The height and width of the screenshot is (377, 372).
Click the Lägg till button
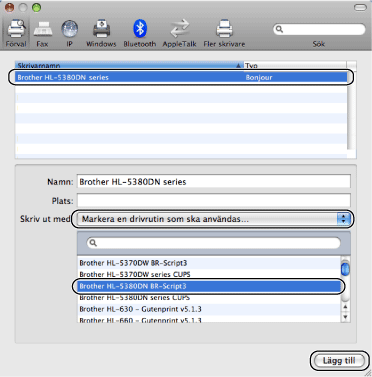(x=339, y=360)
